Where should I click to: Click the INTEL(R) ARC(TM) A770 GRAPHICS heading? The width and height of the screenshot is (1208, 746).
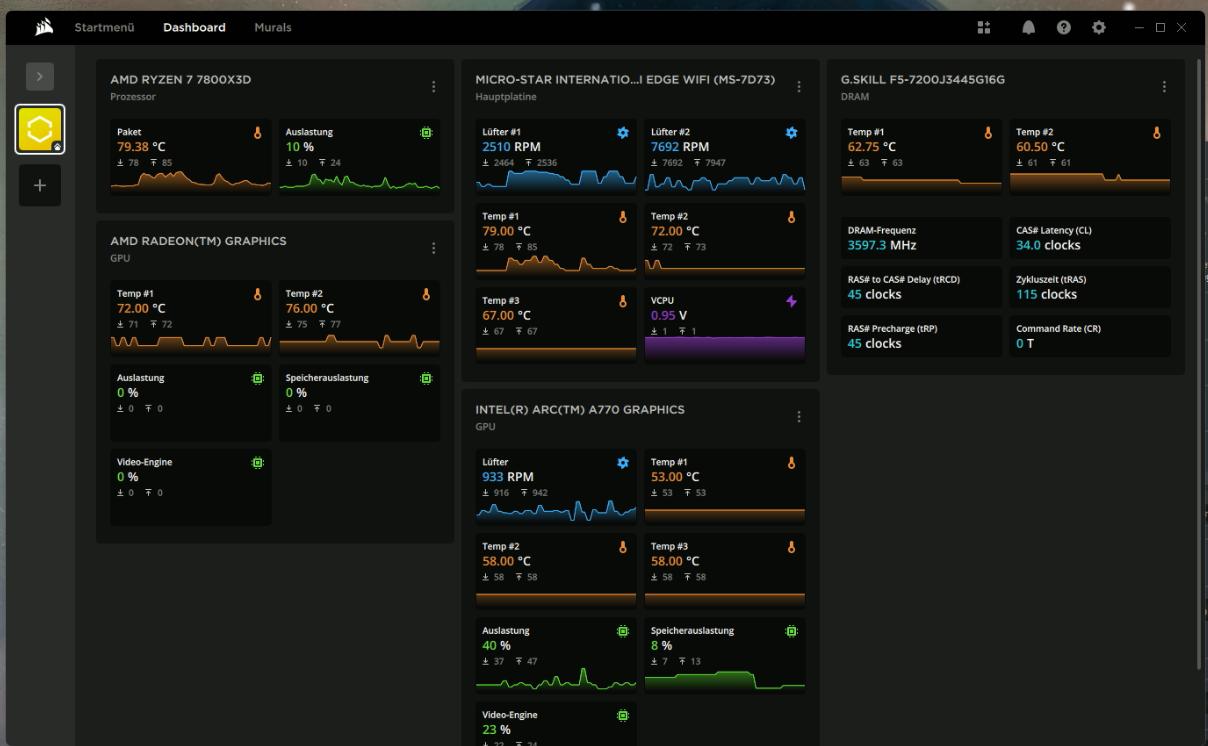click(x=580, y=410)
